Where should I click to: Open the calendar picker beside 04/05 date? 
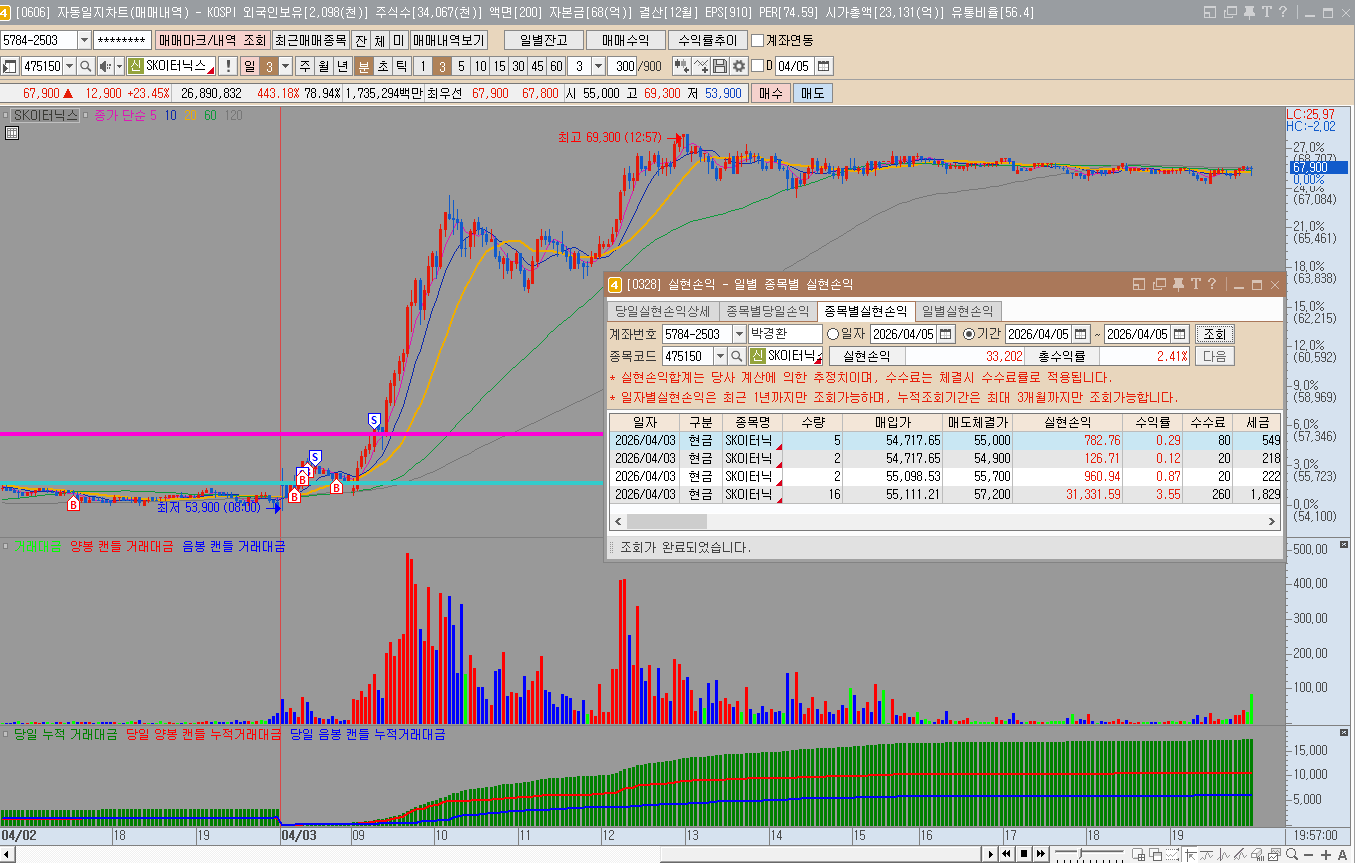[x=823, y=66]
